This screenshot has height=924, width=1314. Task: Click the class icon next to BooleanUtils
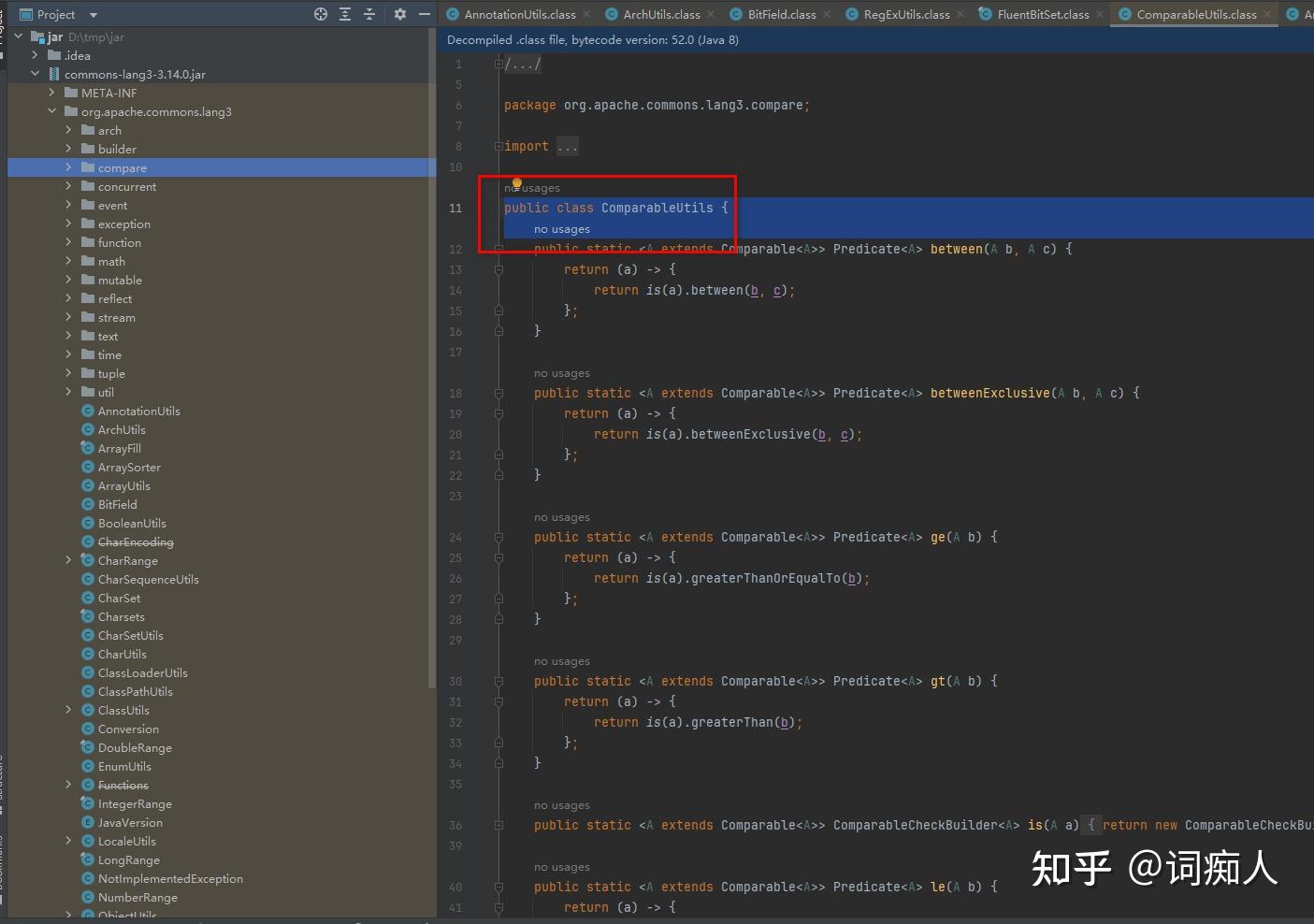point(89,523)
